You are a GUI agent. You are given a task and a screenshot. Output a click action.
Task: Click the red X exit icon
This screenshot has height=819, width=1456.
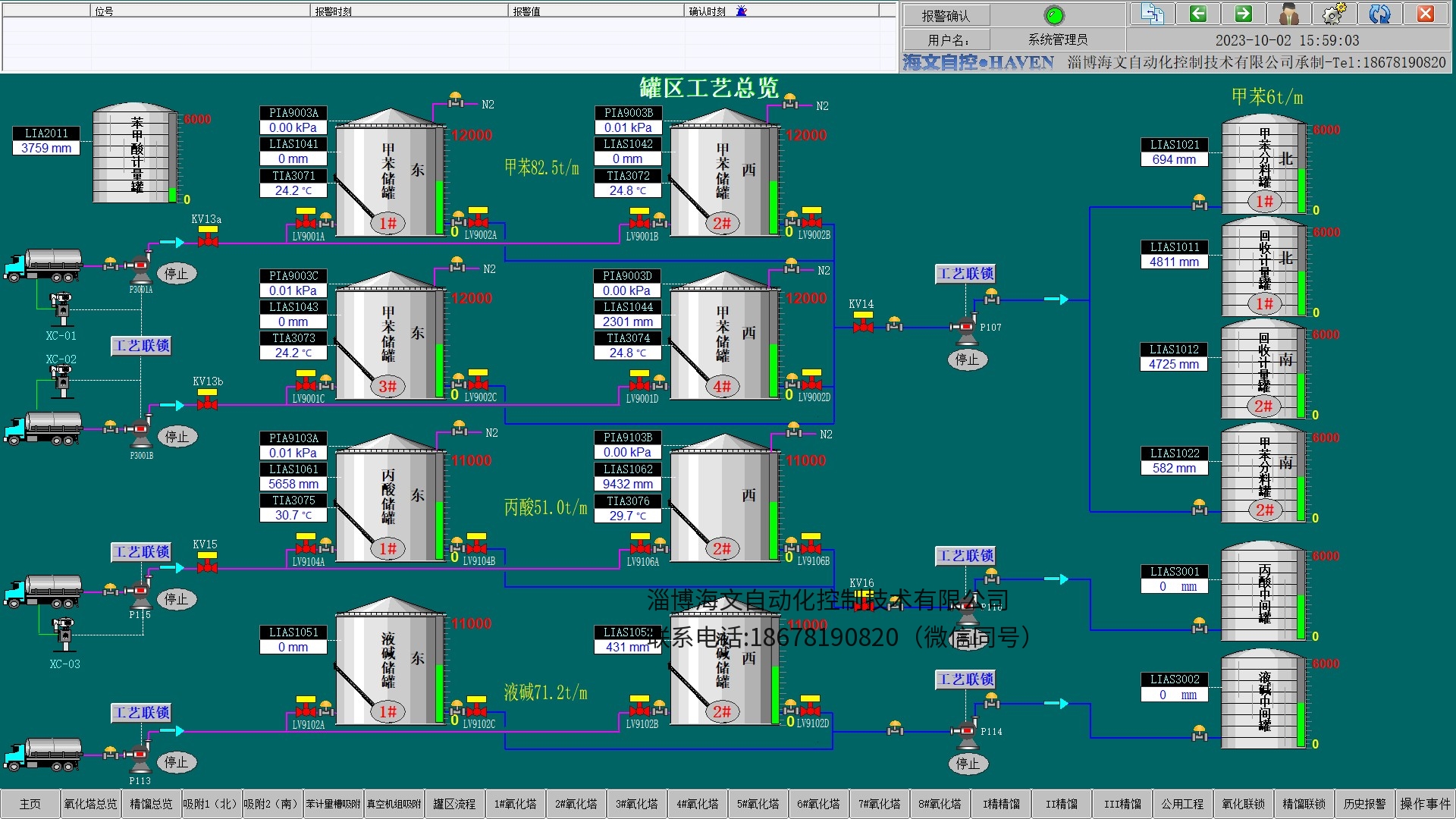(1426, 14)
